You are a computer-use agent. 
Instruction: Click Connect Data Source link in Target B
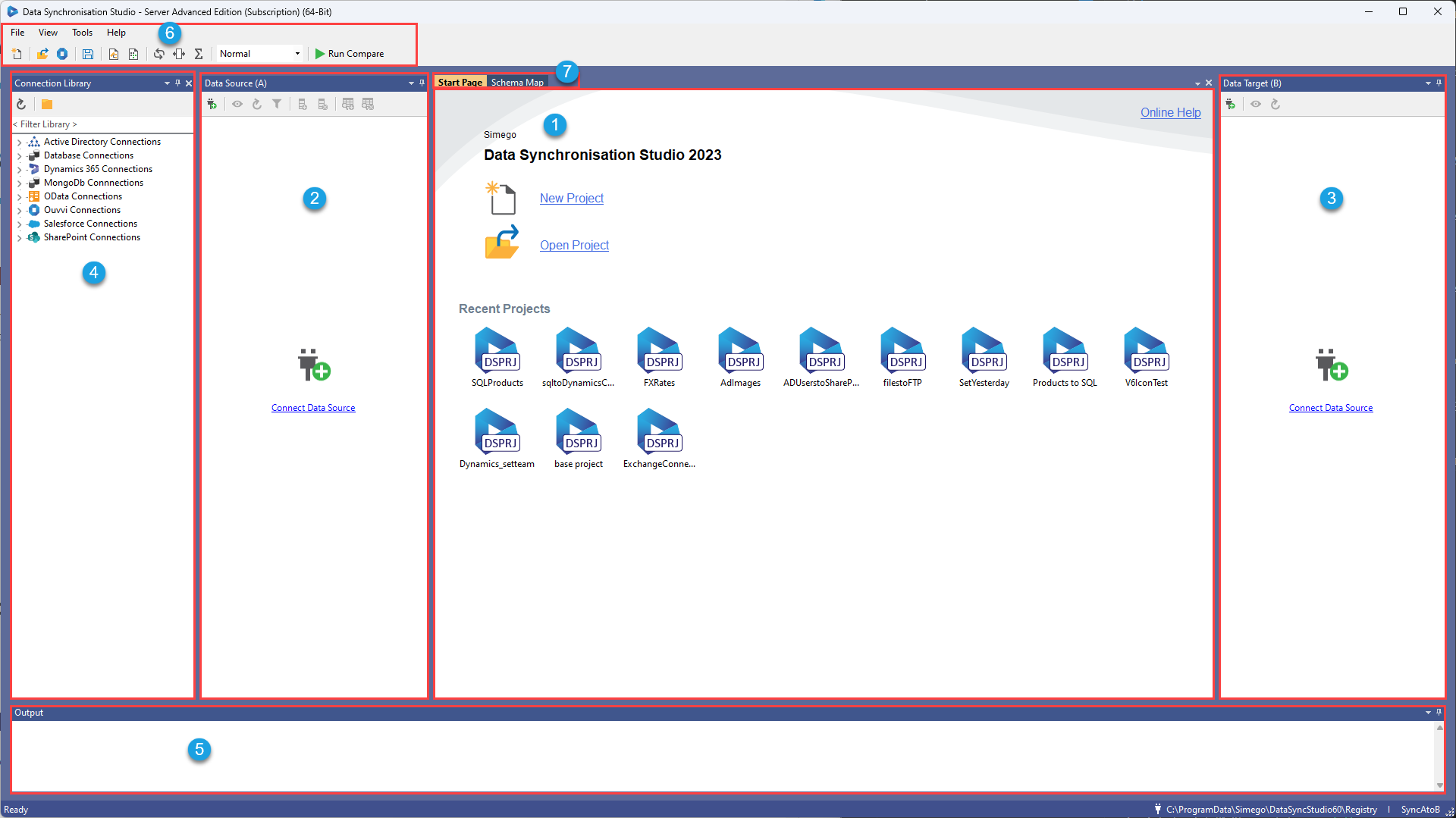coord(1331,408)
